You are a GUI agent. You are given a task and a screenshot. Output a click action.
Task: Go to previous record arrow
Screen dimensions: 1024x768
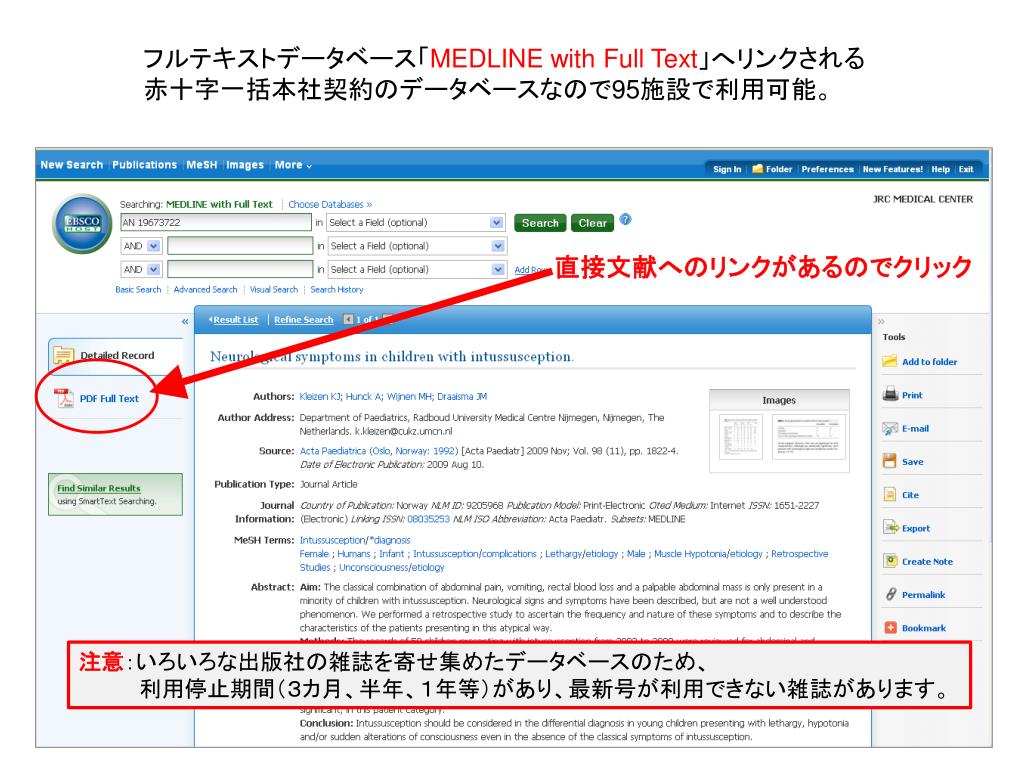click(348, 319)
